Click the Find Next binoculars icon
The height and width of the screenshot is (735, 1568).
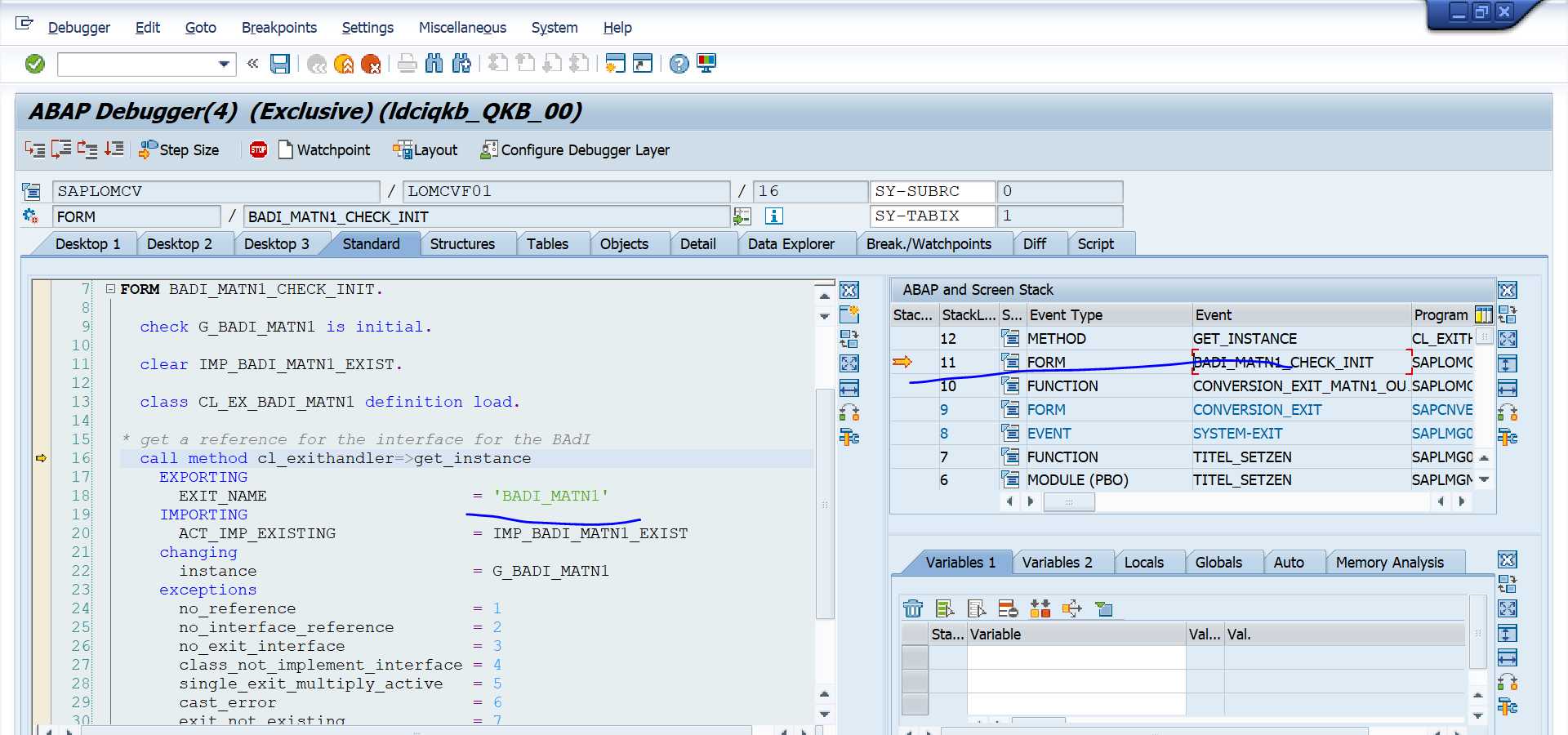point(461,64)
